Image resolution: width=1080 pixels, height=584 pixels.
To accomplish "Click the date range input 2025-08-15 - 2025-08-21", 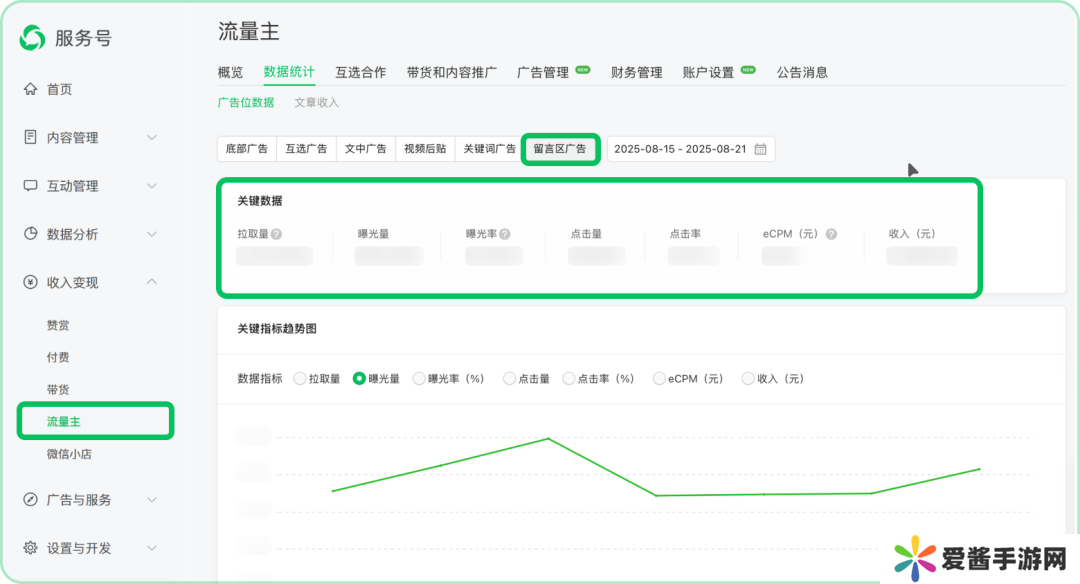I will tap(680, 149).
